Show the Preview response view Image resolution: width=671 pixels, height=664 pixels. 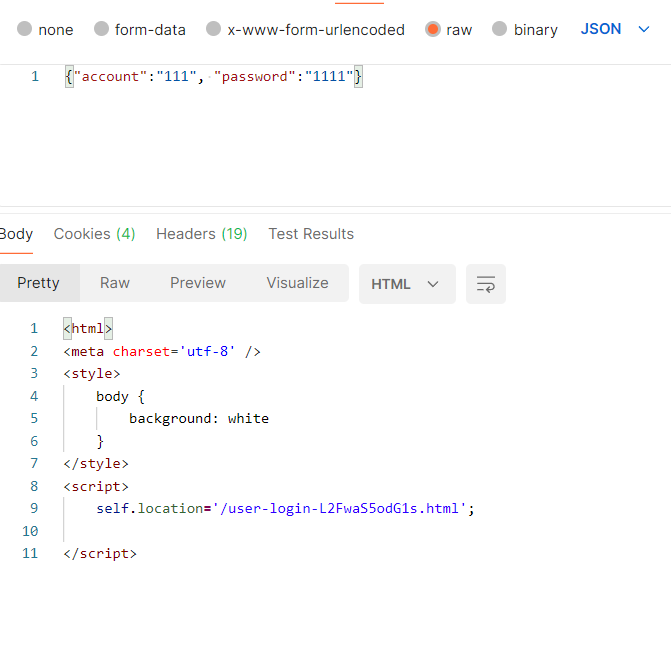coord(198,283)
